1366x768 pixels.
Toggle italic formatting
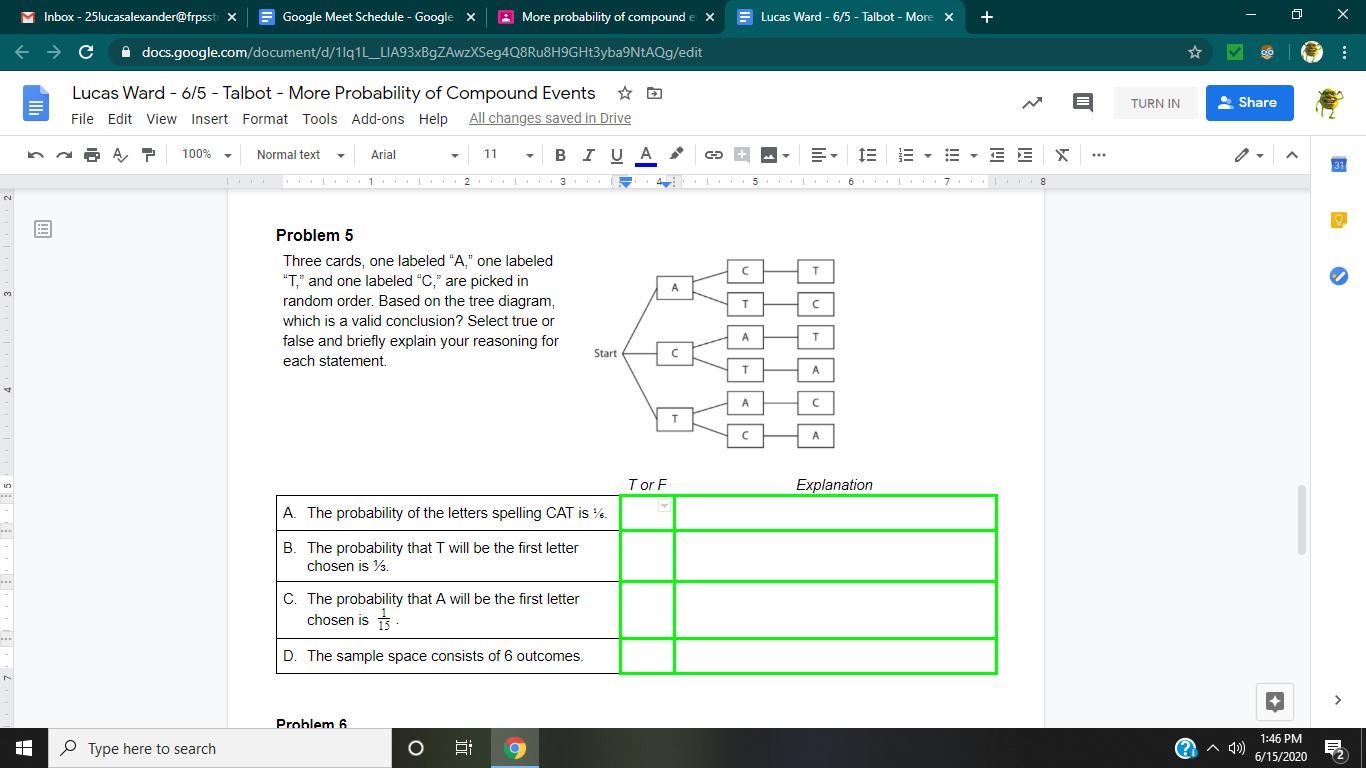[588, 155]
